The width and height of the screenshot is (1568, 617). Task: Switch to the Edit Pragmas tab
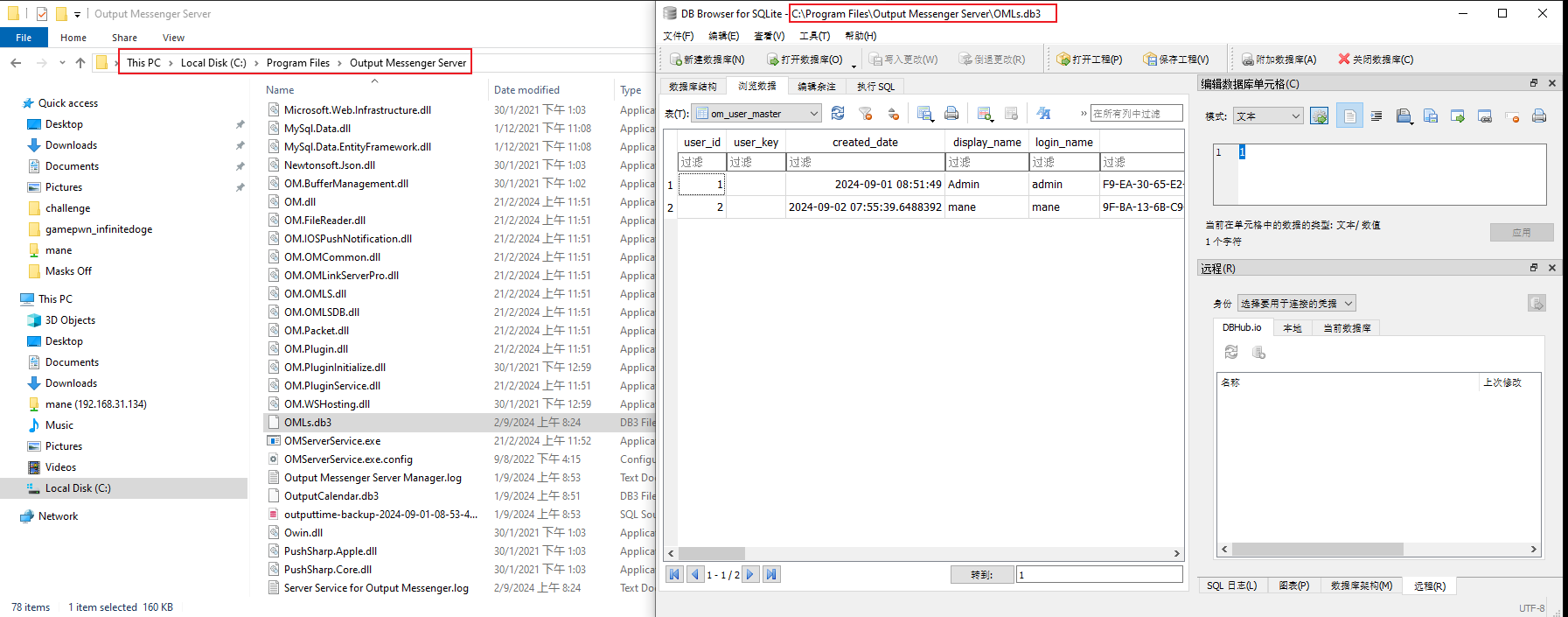click(817, 87)
